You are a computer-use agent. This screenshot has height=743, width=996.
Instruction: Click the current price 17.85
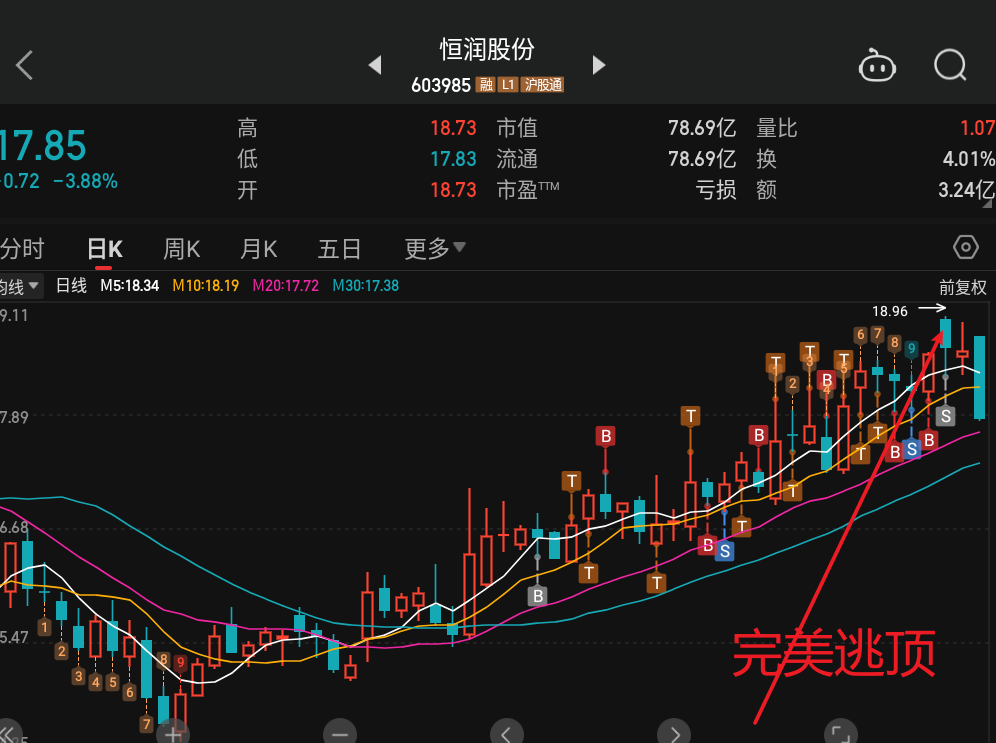42,145
